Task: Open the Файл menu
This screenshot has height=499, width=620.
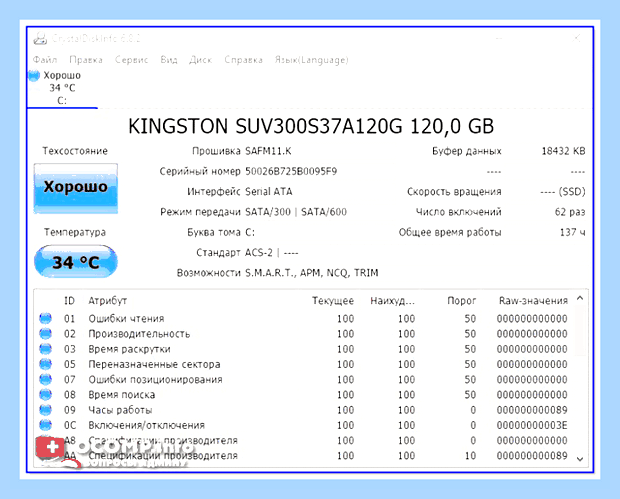Action: (x=45, y=60)
